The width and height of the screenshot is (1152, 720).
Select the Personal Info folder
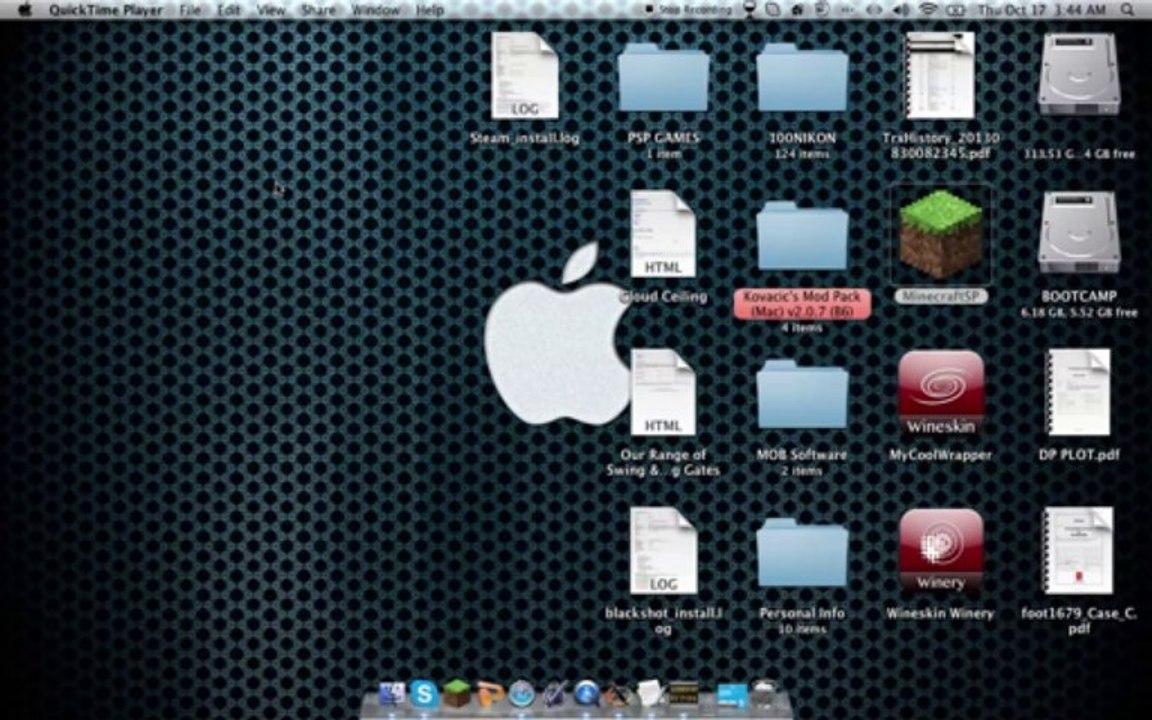(x=802, y=552)
